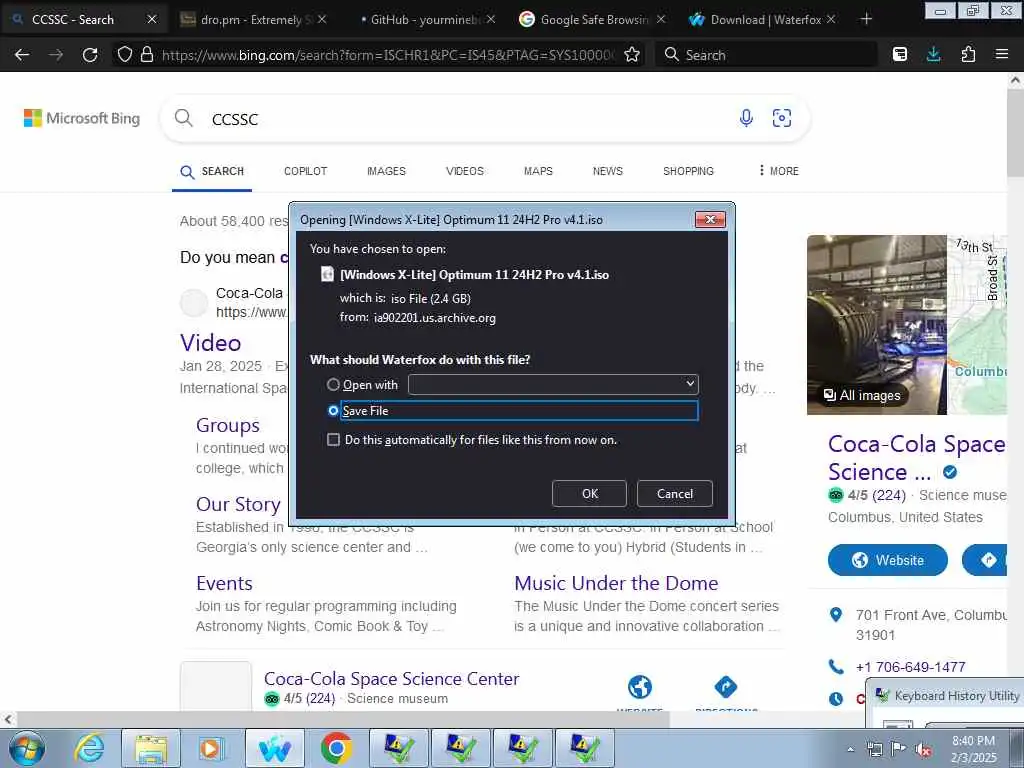Show hidden system tray icons
The image size is (1024, 768).
(850, 749)
